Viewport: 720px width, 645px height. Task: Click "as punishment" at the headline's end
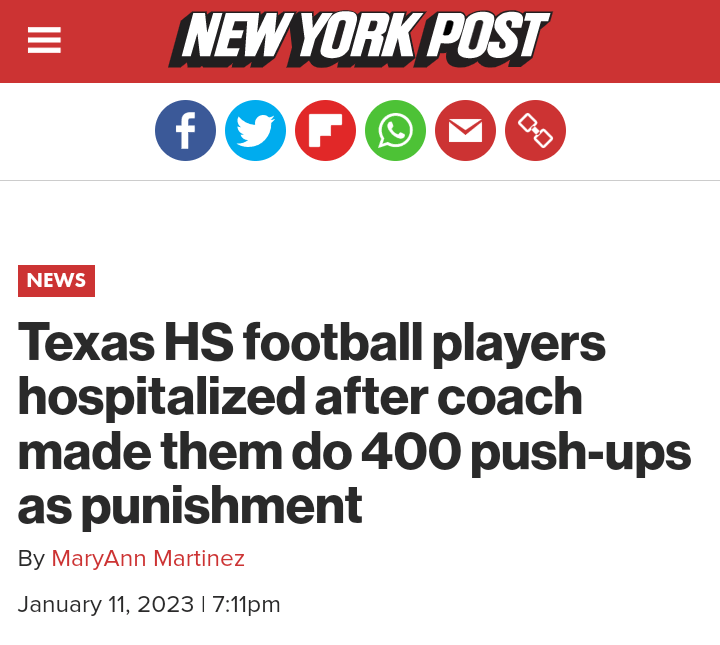(x=190, y=506)
